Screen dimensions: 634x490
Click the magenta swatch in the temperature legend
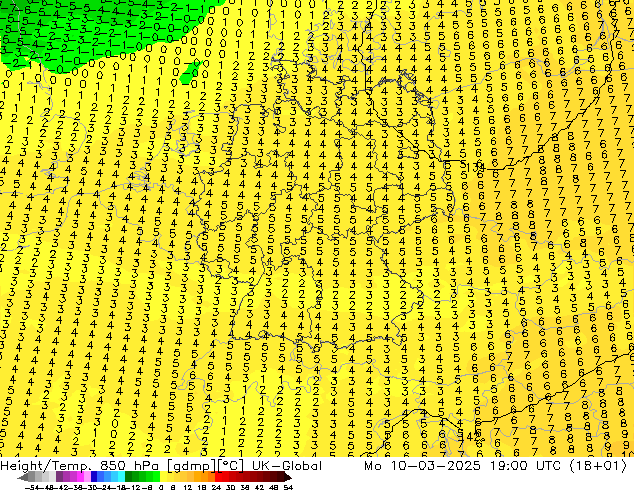80,477
